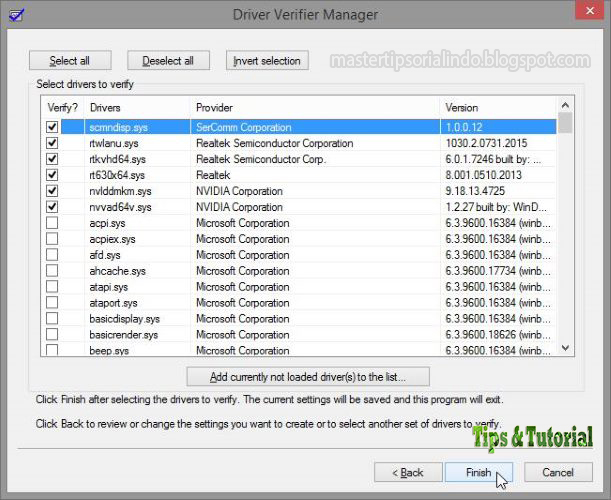Select the ataport.sys driver name

pos(113,303)
